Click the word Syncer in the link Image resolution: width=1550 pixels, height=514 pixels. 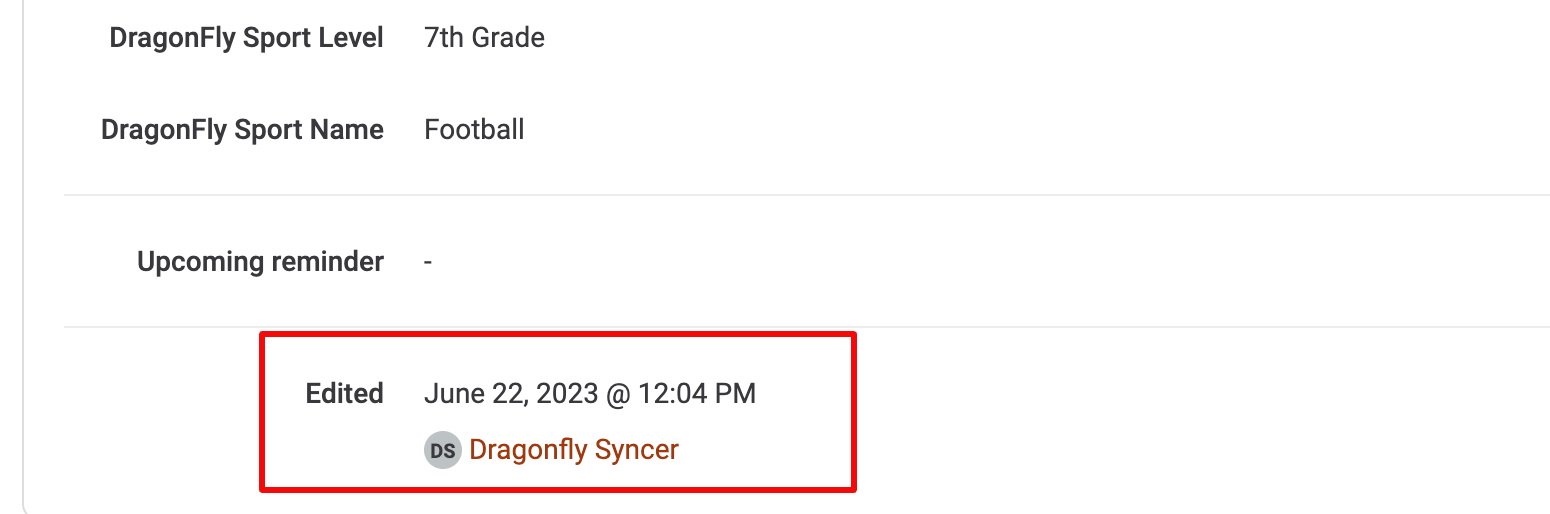click(x=637, y=450)
